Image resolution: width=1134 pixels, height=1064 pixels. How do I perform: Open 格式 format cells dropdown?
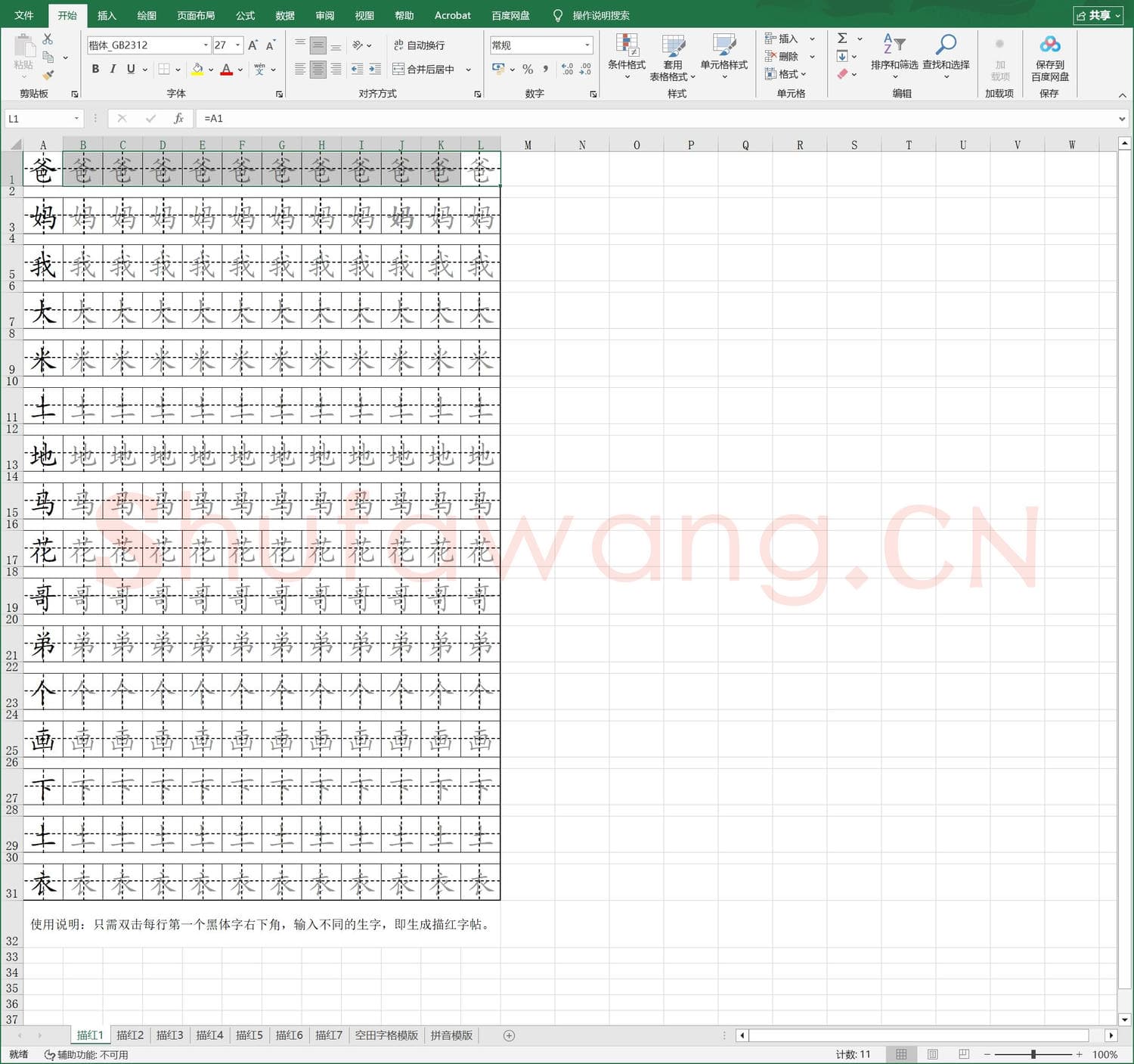[785, 73]
